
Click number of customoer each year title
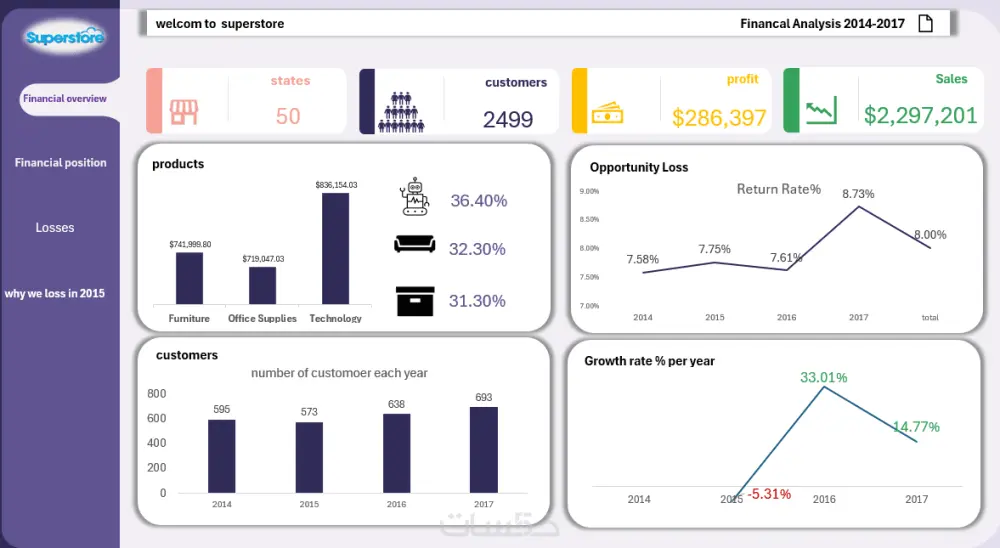pyautogui.click(x=339, y=373)
